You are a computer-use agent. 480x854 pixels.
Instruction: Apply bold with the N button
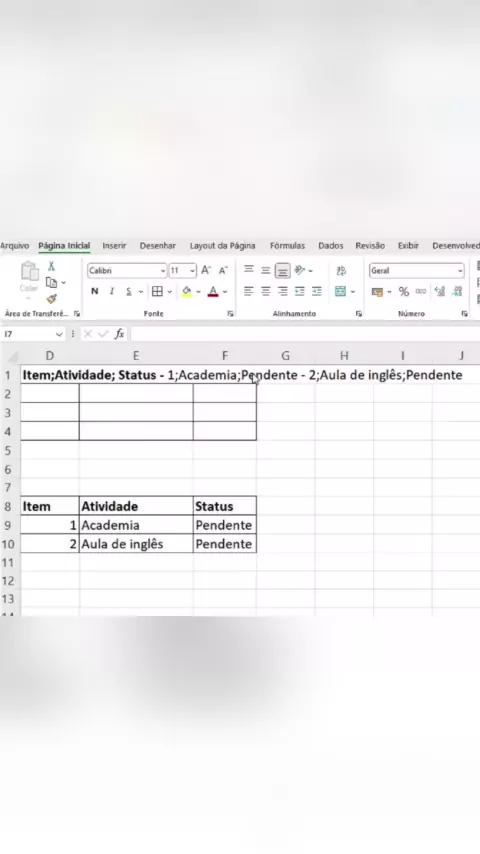pos(95,291)
